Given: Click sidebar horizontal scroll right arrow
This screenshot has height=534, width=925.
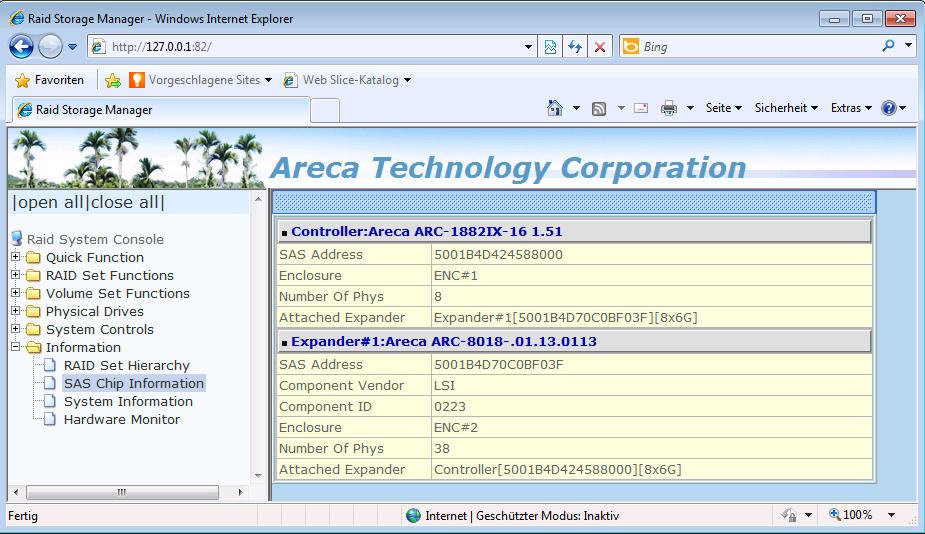Looking at the screenshot, I should [240, 492].
